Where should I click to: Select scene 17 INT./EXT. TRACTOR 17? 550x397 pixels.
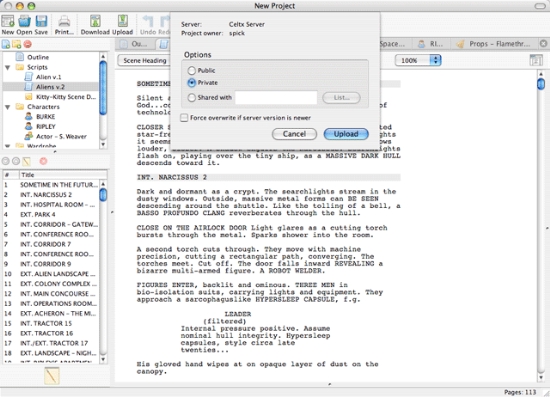[x=51, y=343]
